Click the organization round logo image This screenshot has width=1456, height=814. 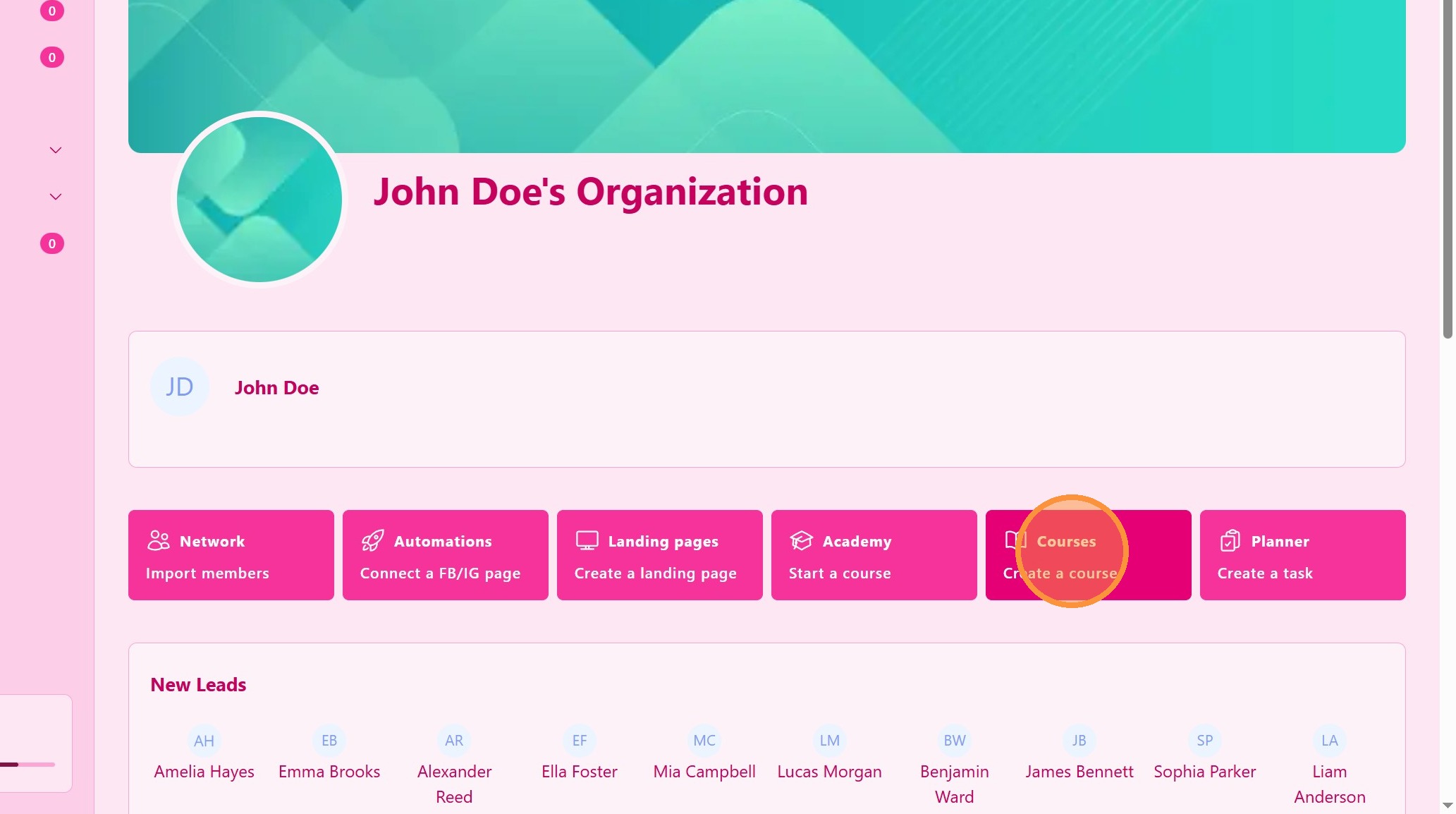click(259, 200)
